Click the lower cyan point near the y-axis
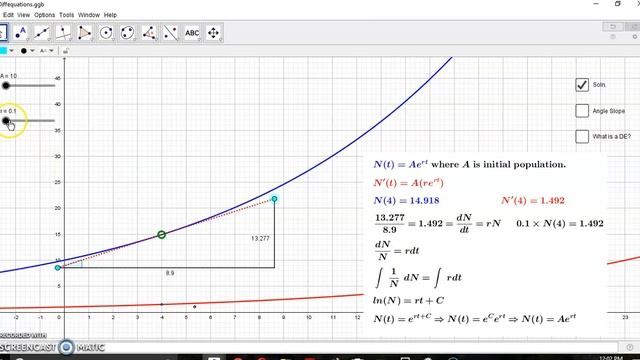Image resolution: width=640 pixels, height=360 pixels. pyautogui.click(x=58, y=268)
